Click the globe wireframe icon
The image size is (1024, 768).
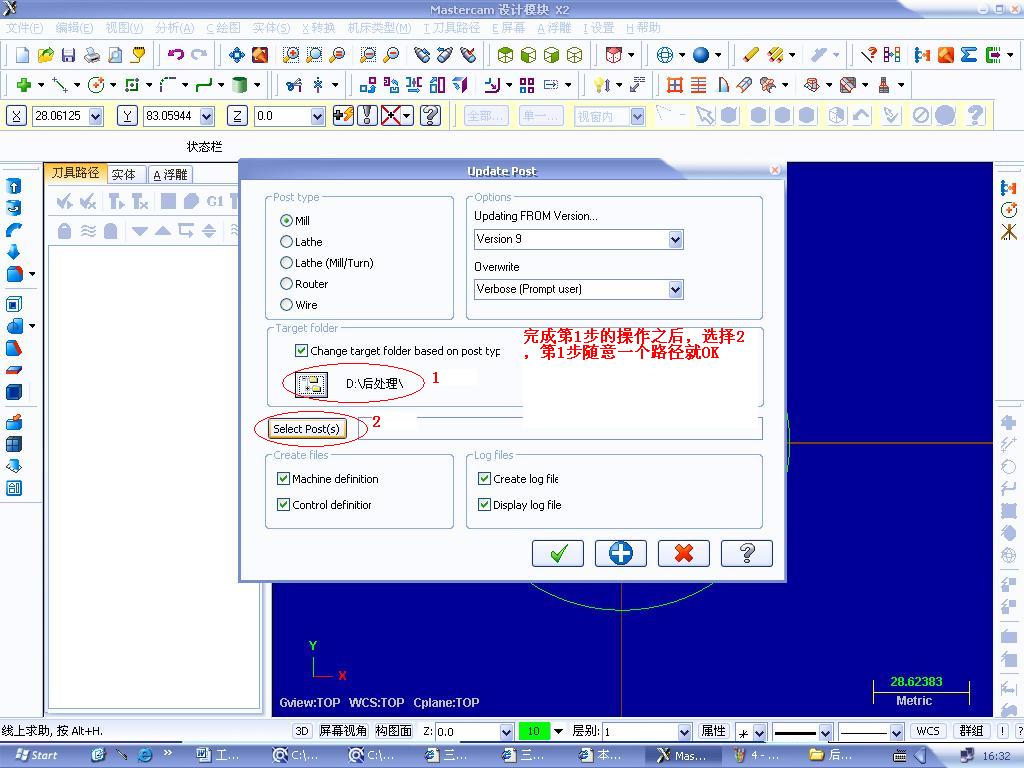[665, 55]
